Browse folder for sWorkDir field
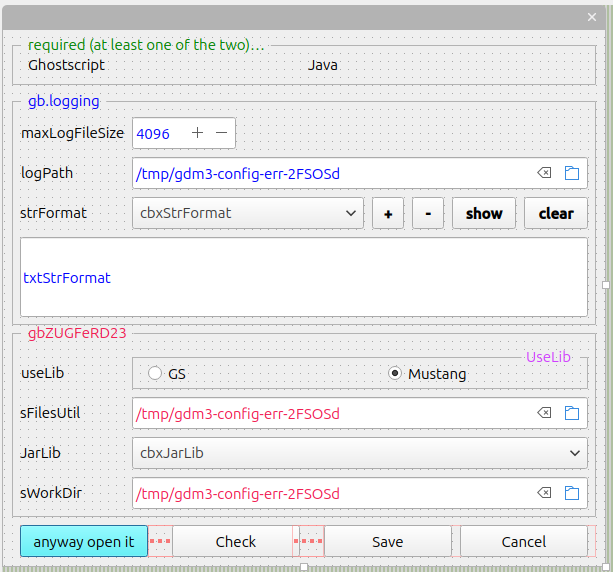The height and width of the screenshot is (572, 613). tap(572, 493)
